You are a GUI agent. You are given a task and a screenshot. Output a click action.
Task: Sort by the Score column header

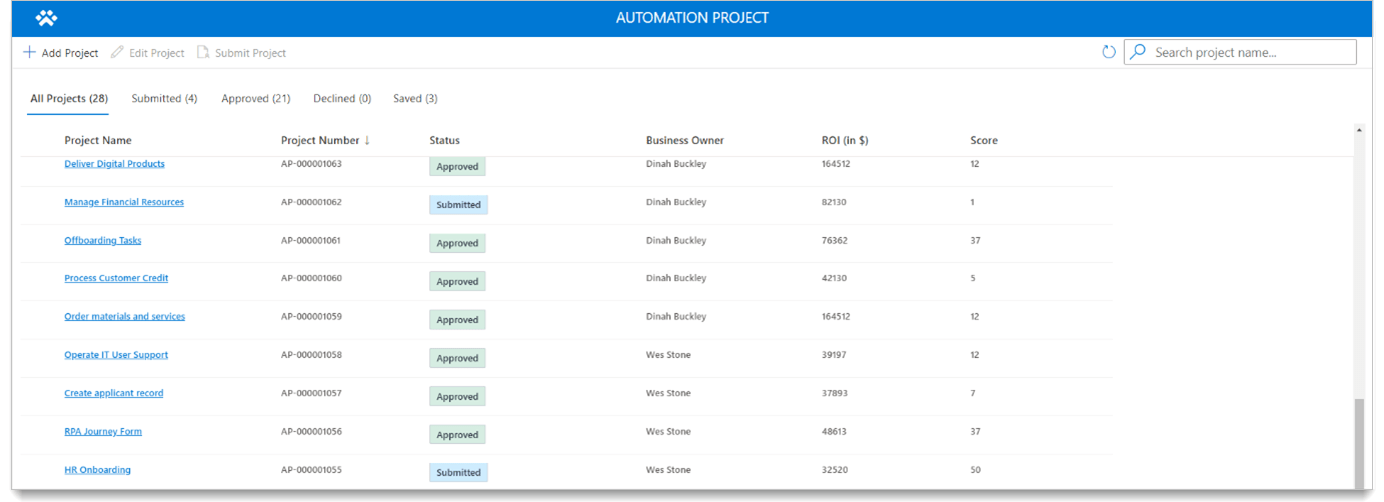pyautogui.click(x=983, y=140)
